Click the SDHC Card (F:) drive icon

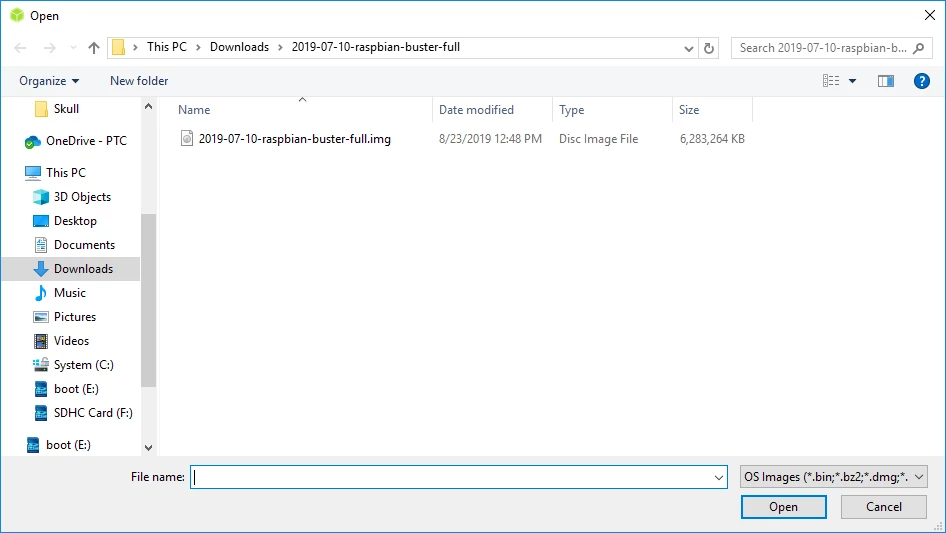[x=40, y=413]
